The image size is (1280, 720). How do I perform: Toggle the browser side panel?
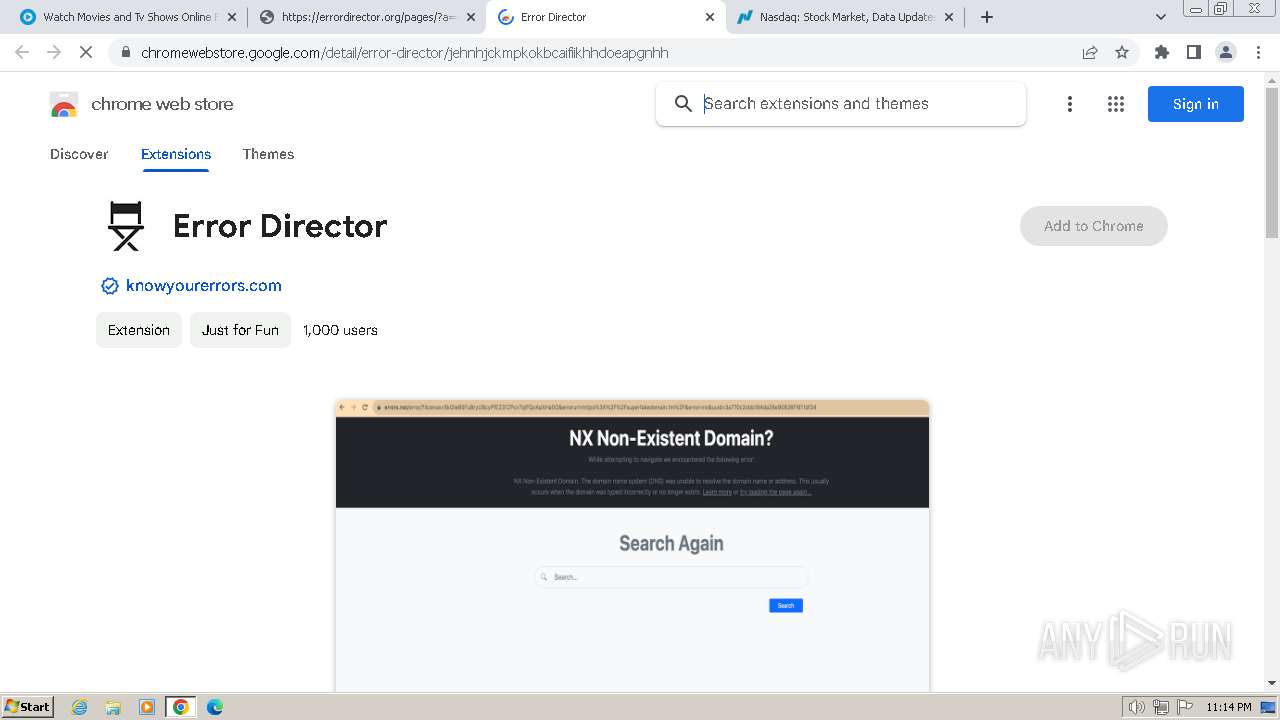coord(1193,53)
